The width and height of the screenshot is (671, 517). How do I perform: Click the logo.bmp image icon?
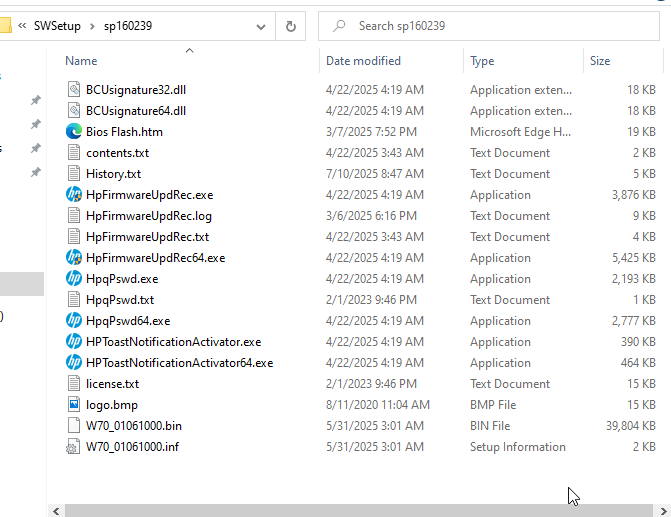pos(74,404)
